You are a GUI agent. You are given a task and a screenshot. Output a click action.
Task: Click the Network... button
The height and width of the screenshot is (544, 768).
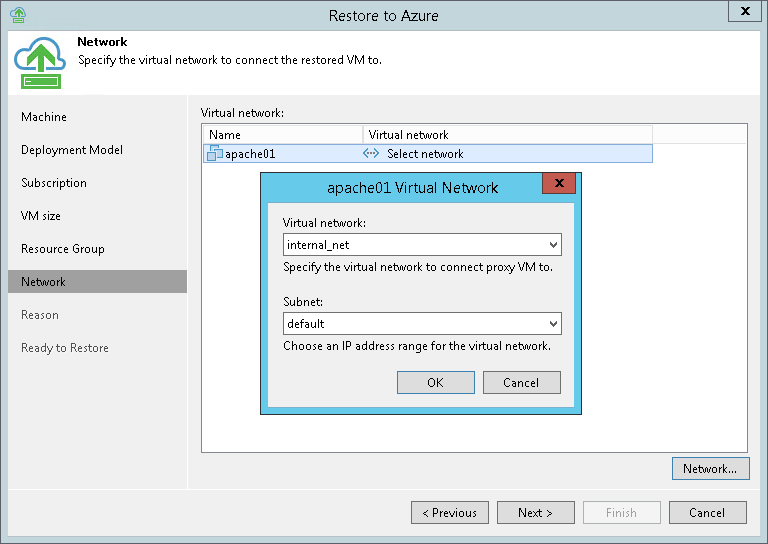tap(709, 469)
